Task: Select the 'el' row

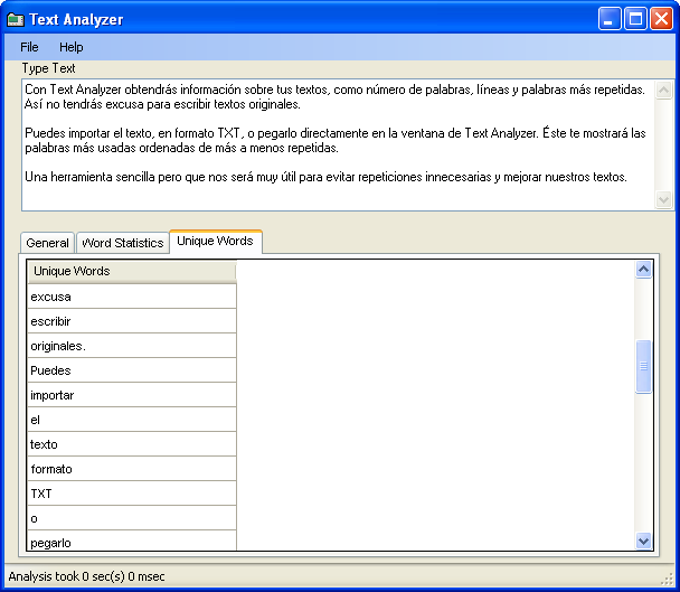Action: [132, 420]
